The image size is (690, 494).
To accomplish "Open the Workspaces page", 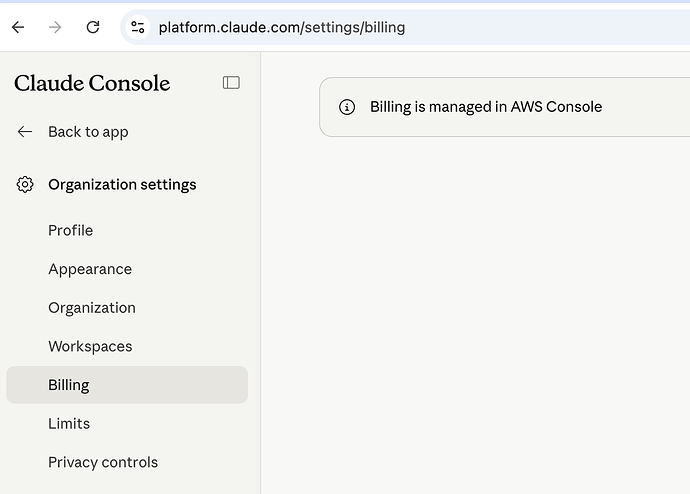I will 90,347.
